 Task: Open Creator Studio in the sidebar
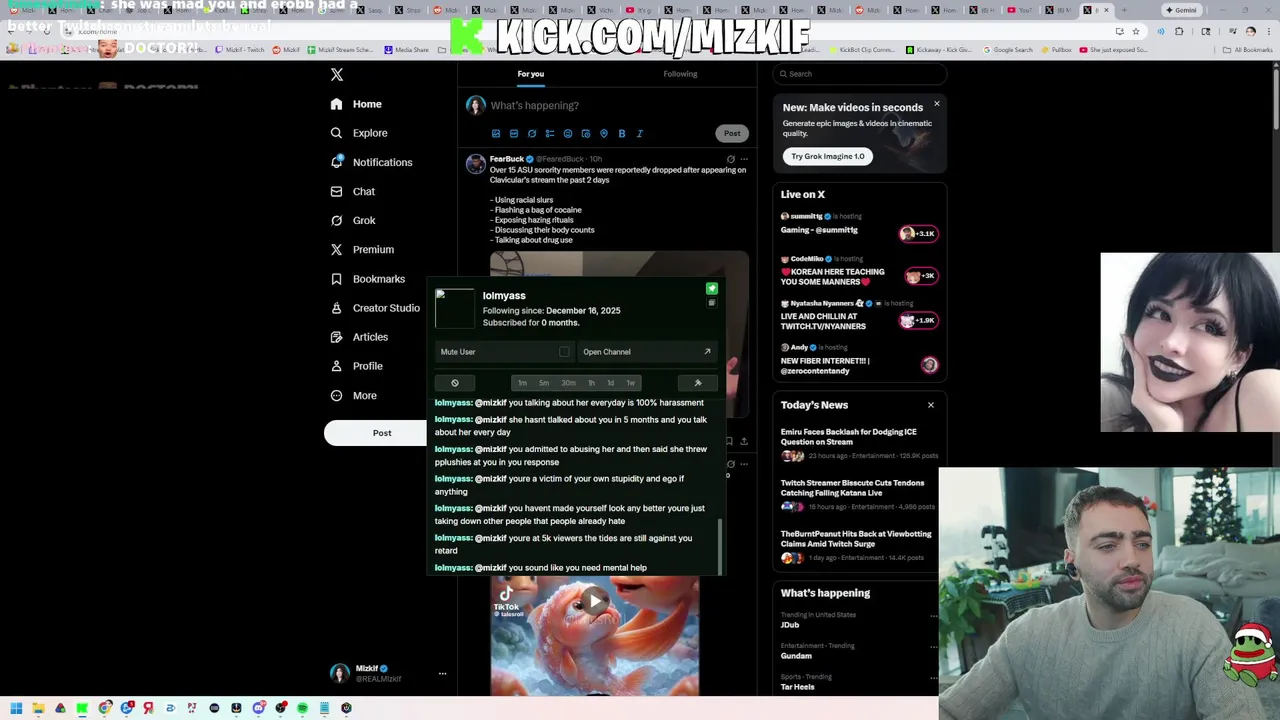click(x=375, y=308)
